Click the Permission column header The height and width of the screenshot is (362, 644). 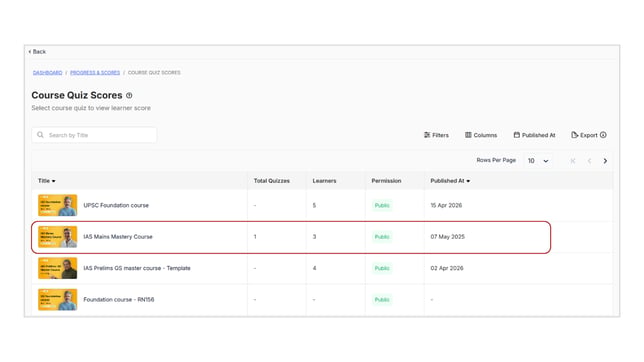(x=386, y=181)
